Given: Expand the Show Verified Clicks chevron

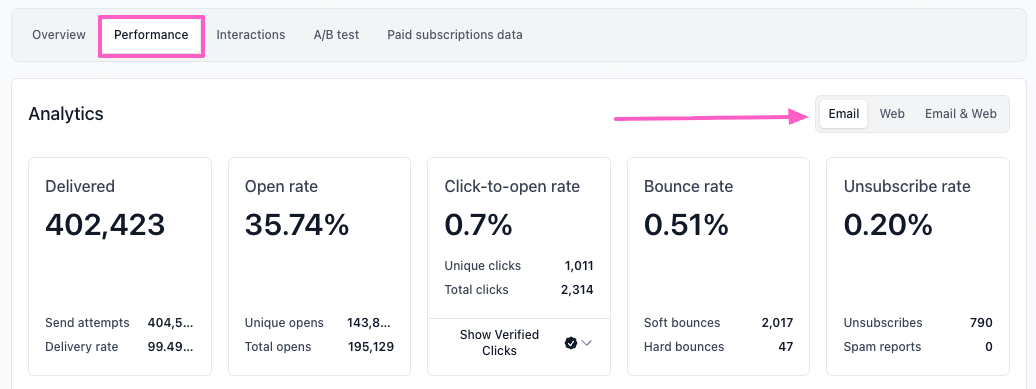Looking at the screenshot, I should click(x=586, y=343).
